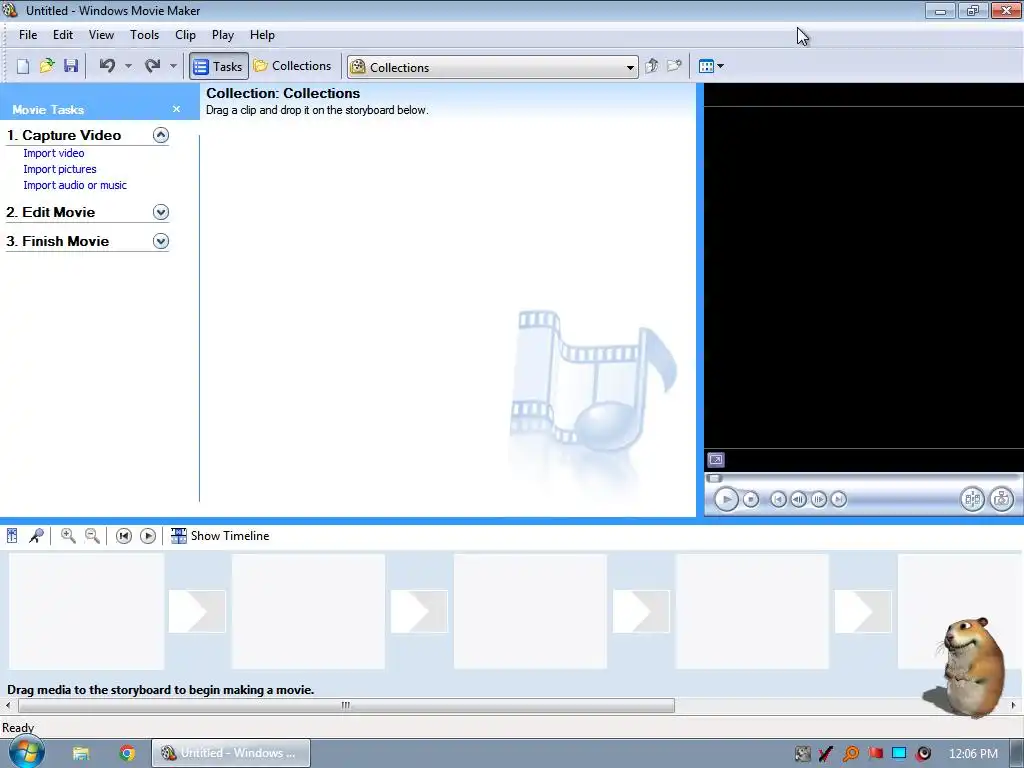The width and height of the screenshot is (1024, 768).
Task: Open the Play menu
Action: 223,35
